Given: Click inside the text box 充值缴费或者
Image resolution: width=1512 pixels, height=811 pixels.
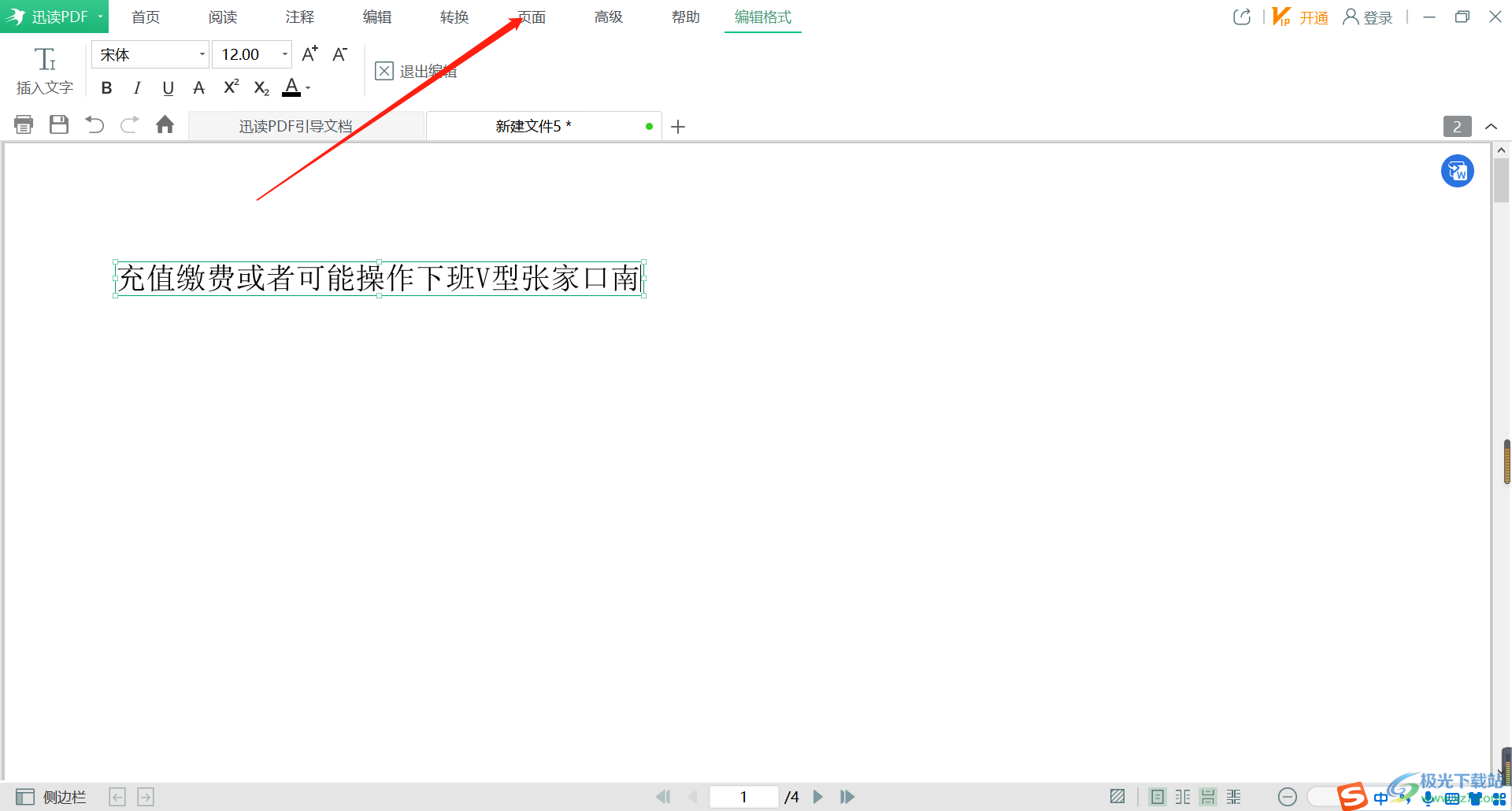Looking at the screenshot, I should tap(380, 278).
